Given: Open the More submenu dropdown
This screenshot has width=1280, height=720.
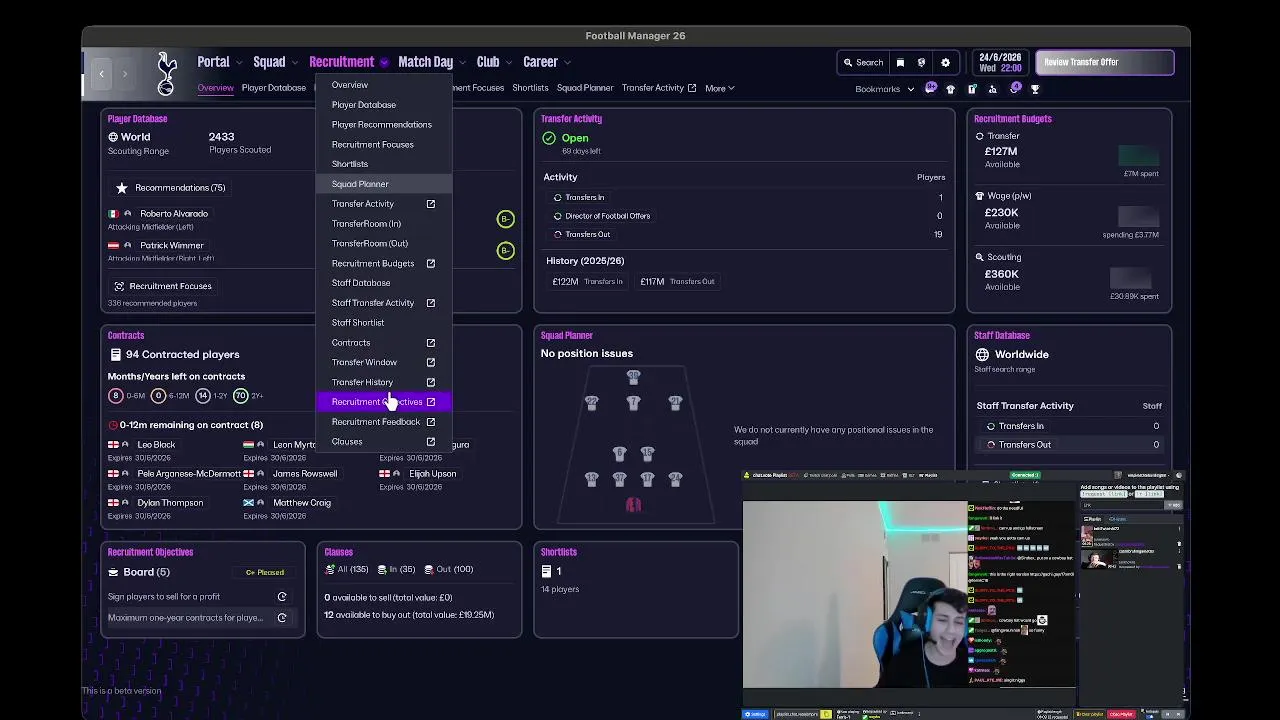Looking at the screenshot, I should pyautogui.click(x=719, y=88).
